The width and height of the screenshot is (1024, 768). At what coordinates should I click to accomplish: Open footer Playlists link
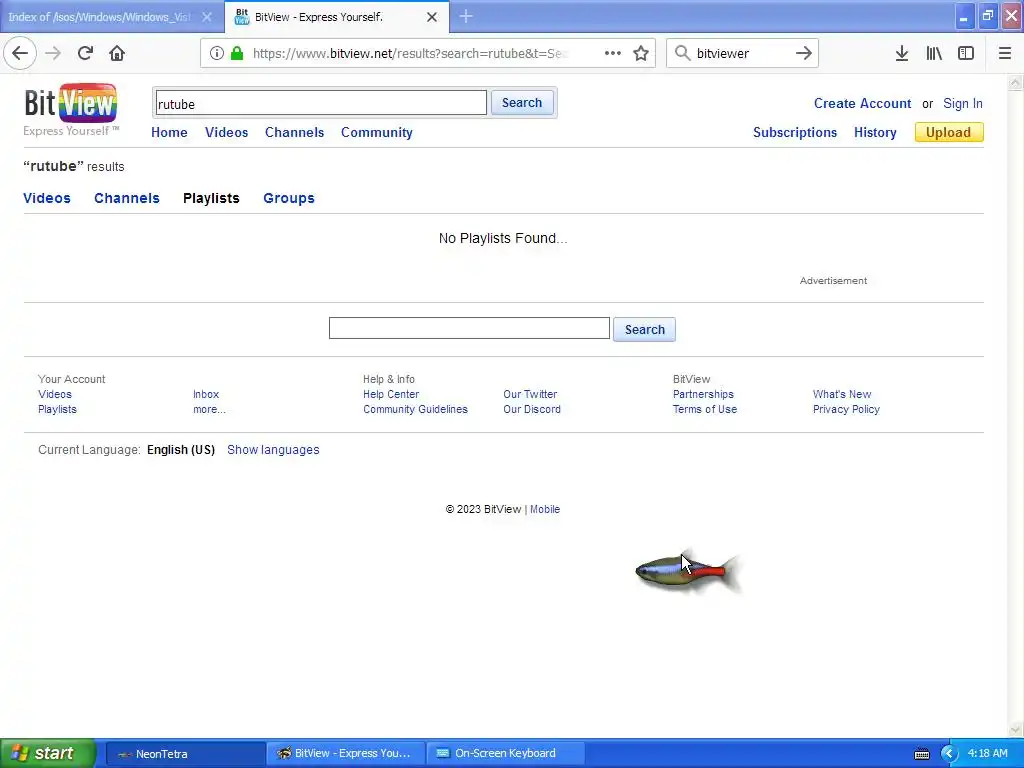57,409
